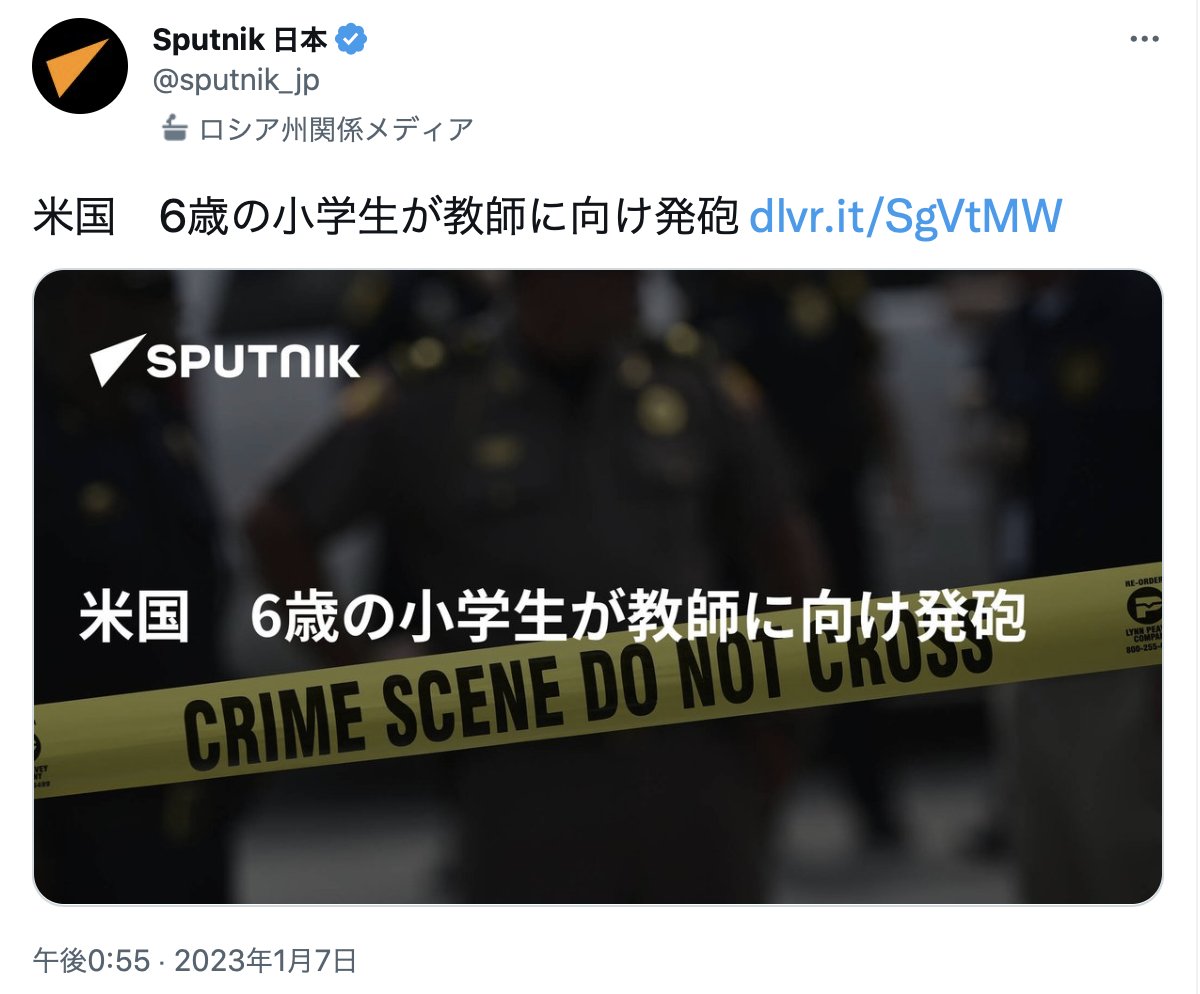The image size is (1200, 994).
Task: Open the three-dot more options menu
Action: coord(1144,39)
